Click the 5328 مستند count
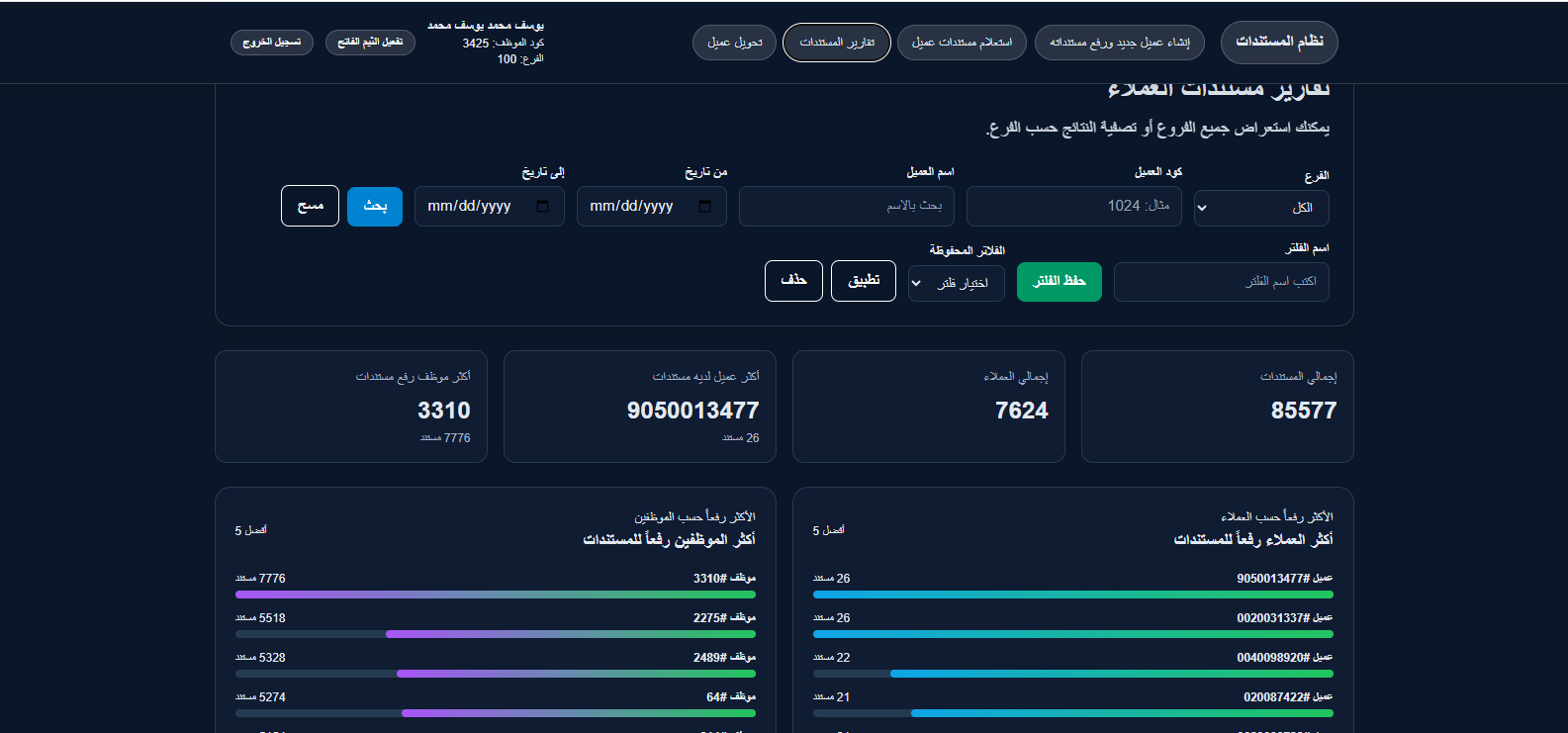 [260, 658]
